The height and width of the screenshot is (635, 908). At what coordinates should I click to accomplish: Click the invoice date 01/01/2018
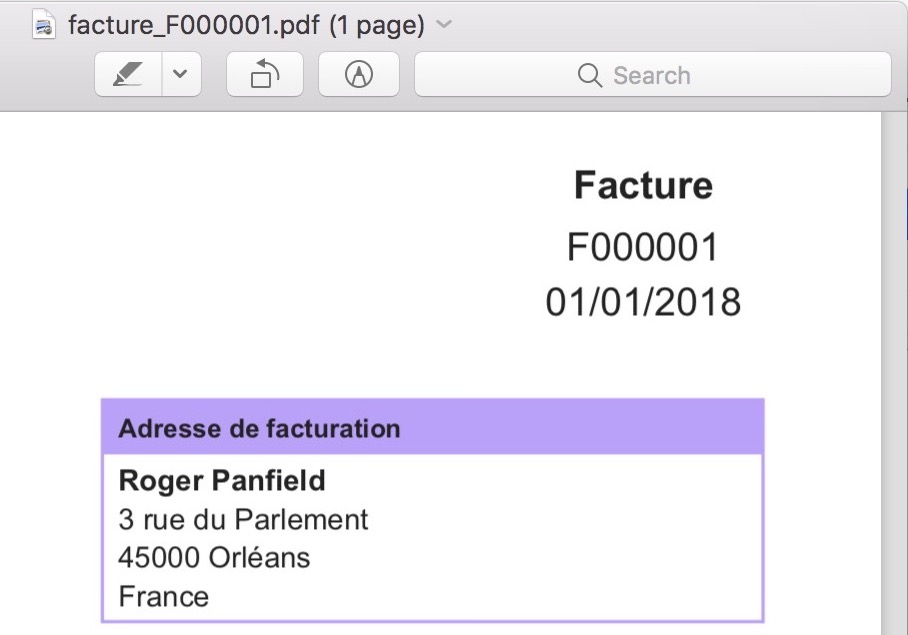643,302
